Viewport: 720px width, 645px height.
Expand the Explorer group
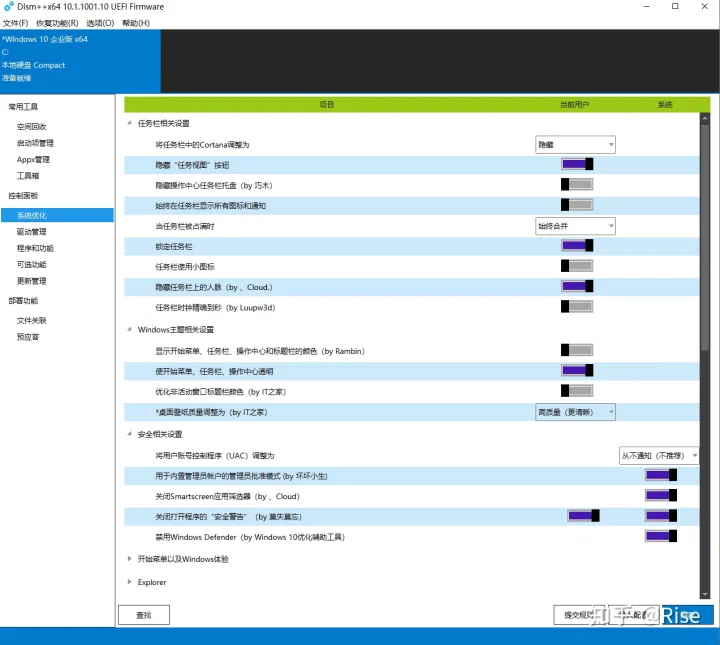tap(129, 582)
